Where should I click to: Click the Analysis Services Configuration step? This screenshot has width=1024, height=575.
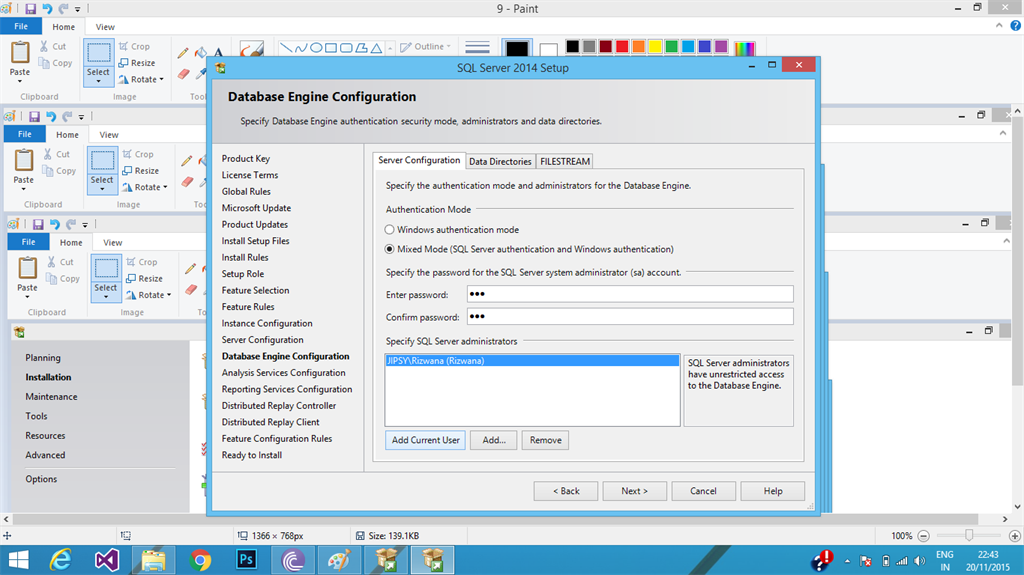[283, 372]
